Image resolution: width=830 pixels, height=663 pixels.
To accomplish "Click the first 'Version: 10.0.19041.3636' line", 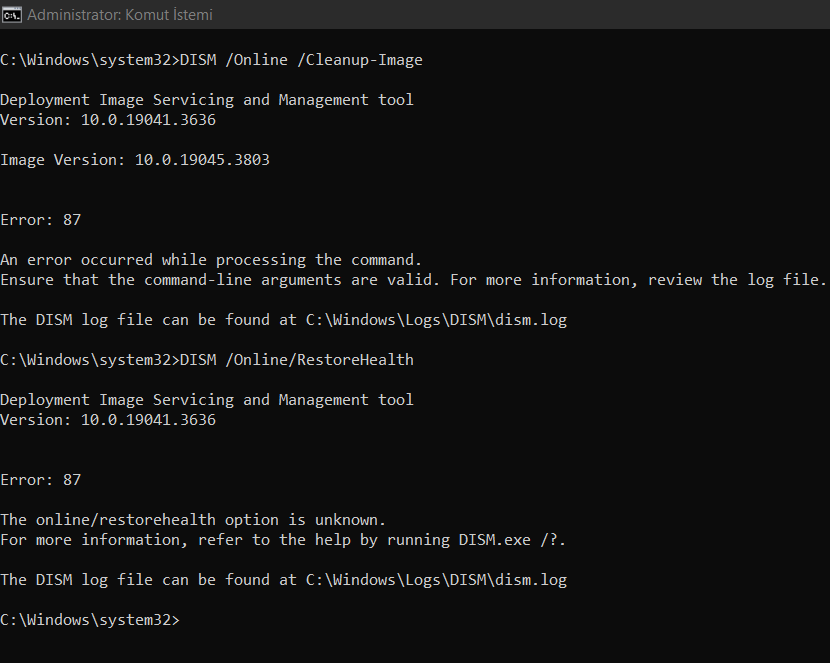I will click(x=107, y=120).
